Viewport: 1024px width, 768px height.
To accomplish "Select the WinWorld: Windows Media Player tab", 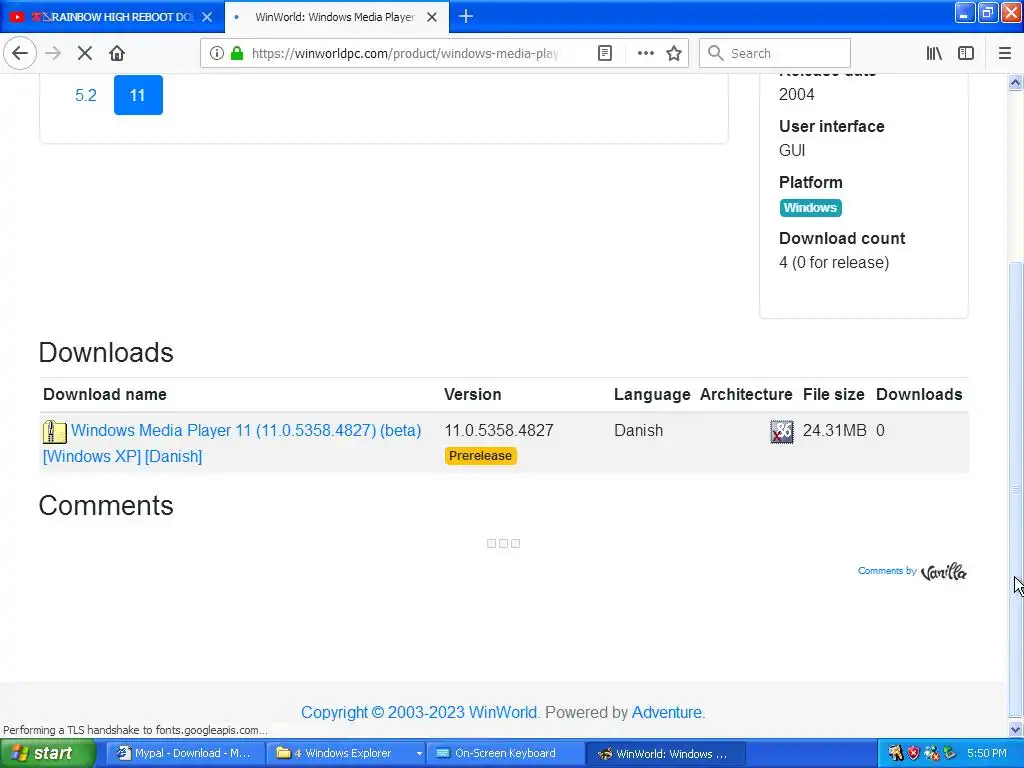I will click(336, 17).
